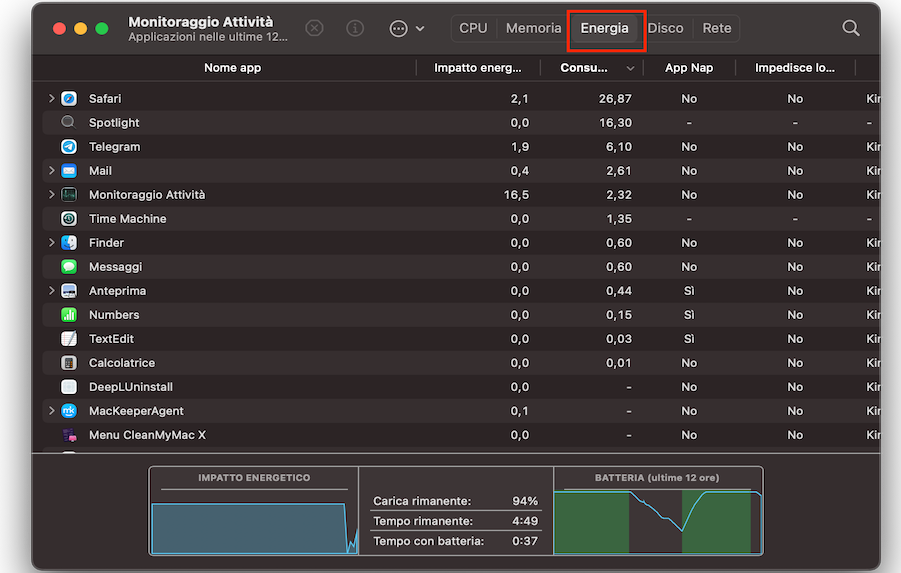The width and height of the screenshot is (901, 573).
Task: Click the search magnifier icon
Action: coord(851,28)
